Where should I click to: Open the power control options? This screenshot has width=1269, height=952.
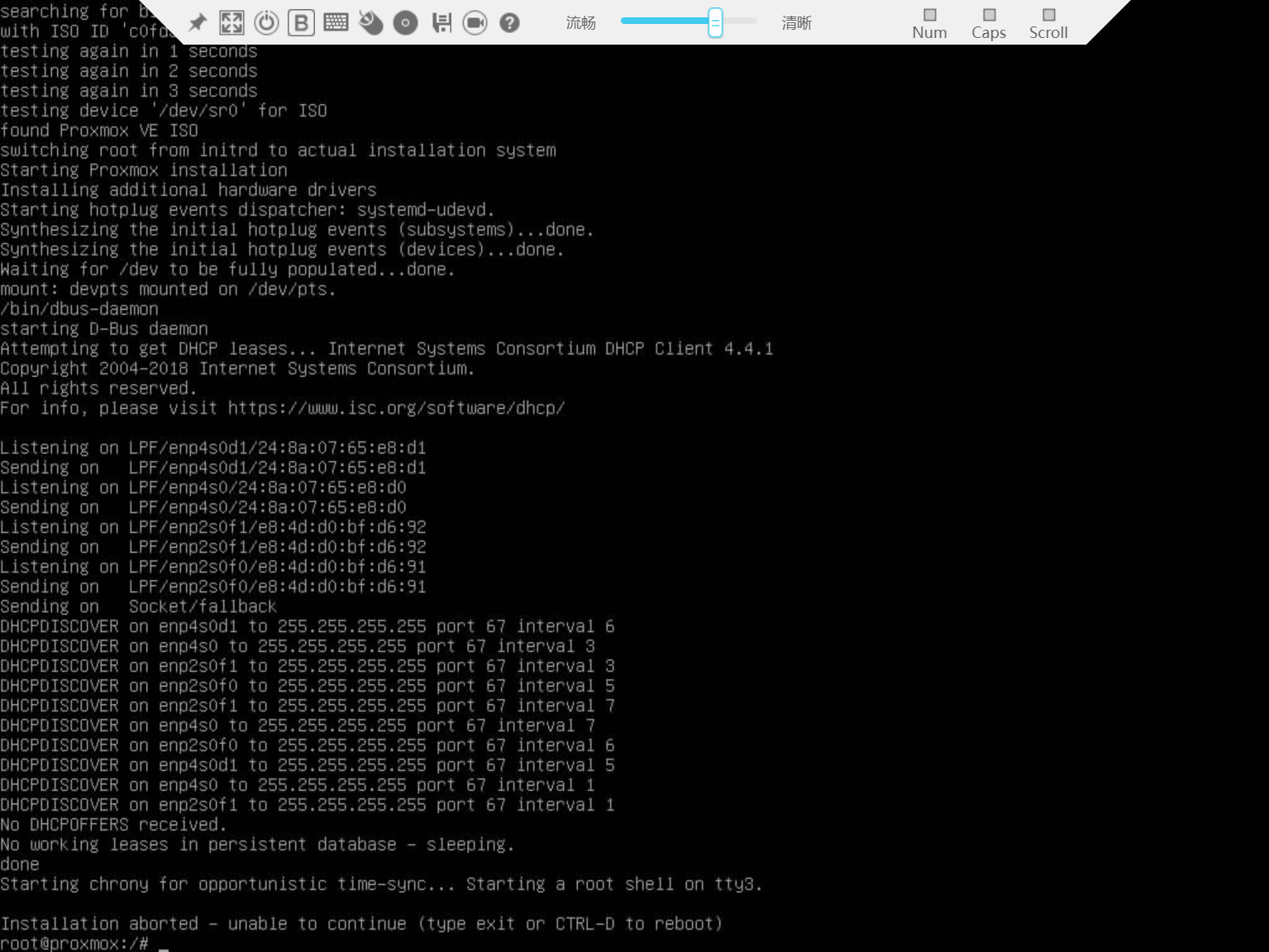pyautogui.click(x=266, y=22)
